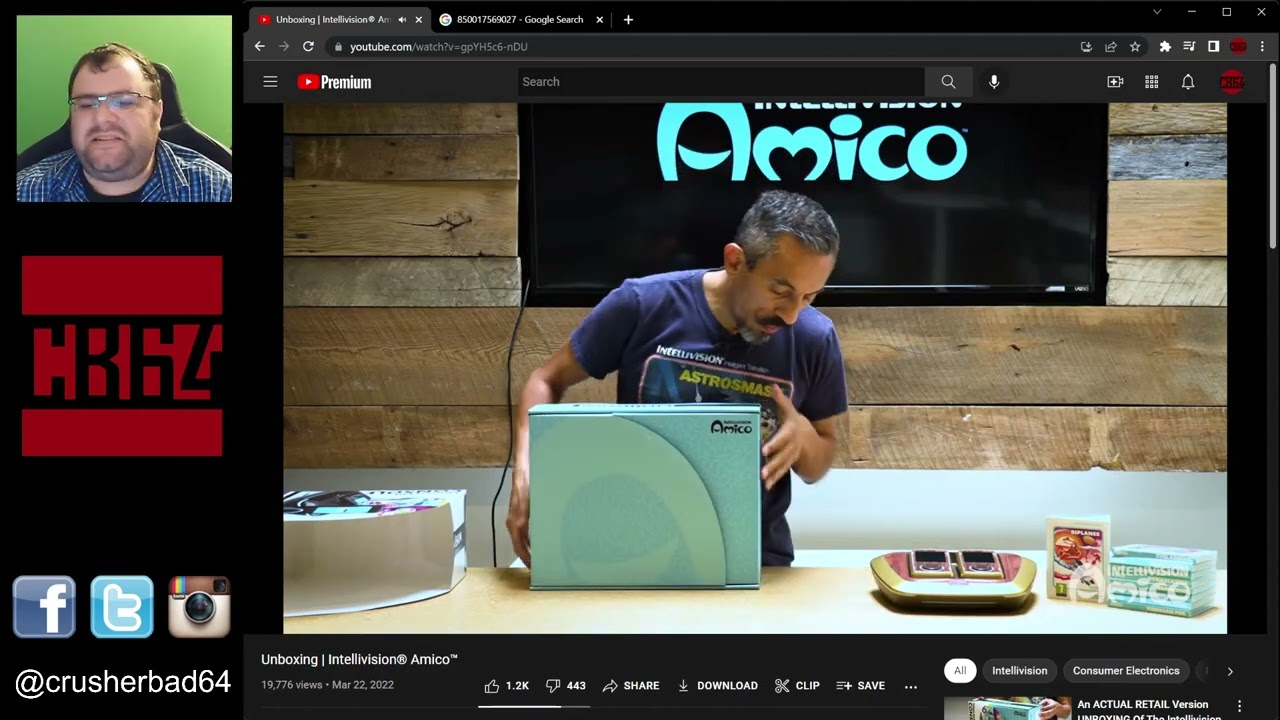
Task: Open more actions ellipsis under video
Action: click(x=911, y=686)
